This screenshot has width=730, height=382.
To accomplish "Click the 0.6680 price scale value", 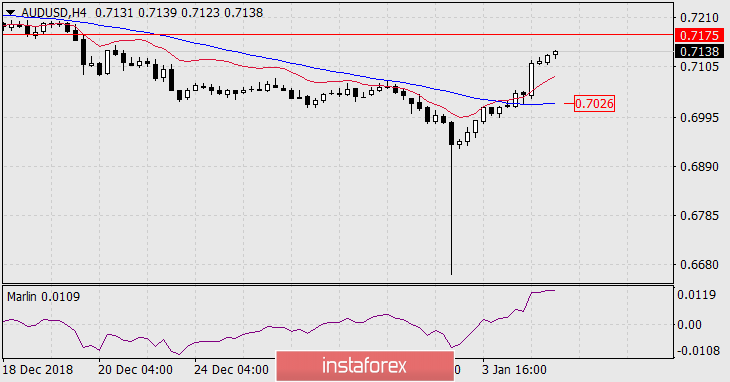I will [x=699, y=265].
